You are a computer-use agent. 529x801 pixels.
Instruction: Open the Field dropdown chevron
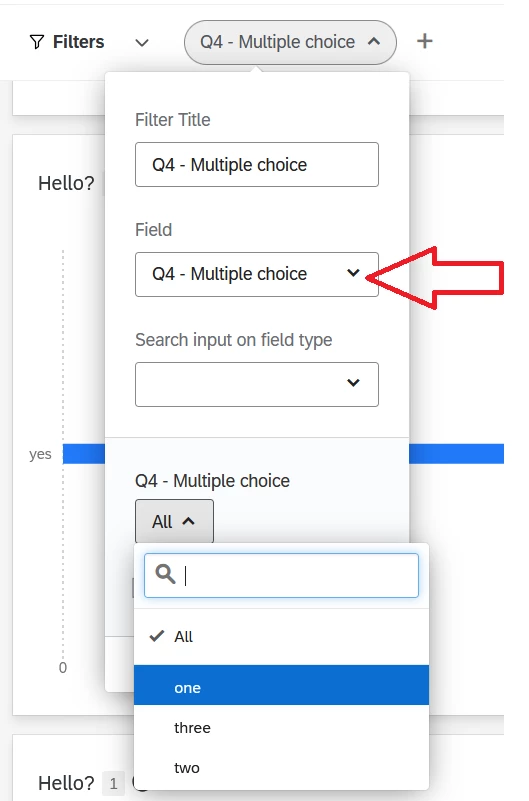tap(353, 273)
